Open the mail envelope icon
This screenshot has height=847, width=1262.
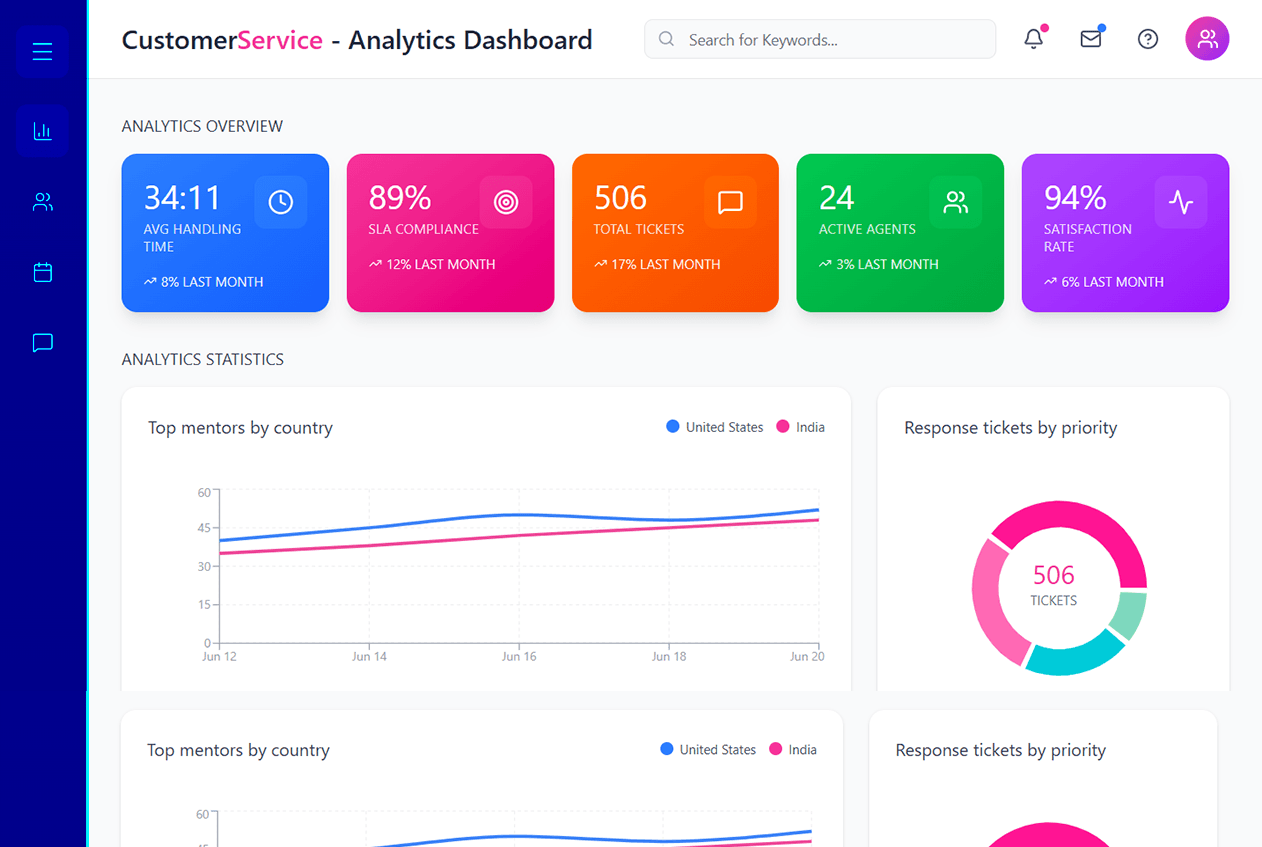1091,39
